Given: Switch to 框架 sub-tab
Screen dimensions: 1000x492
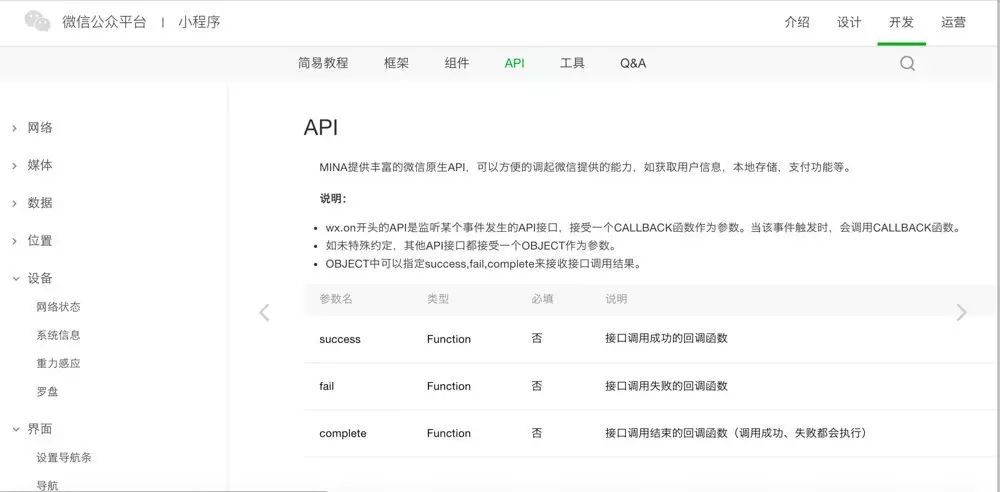Looking at the screenshot, I should tap(396, 63).
